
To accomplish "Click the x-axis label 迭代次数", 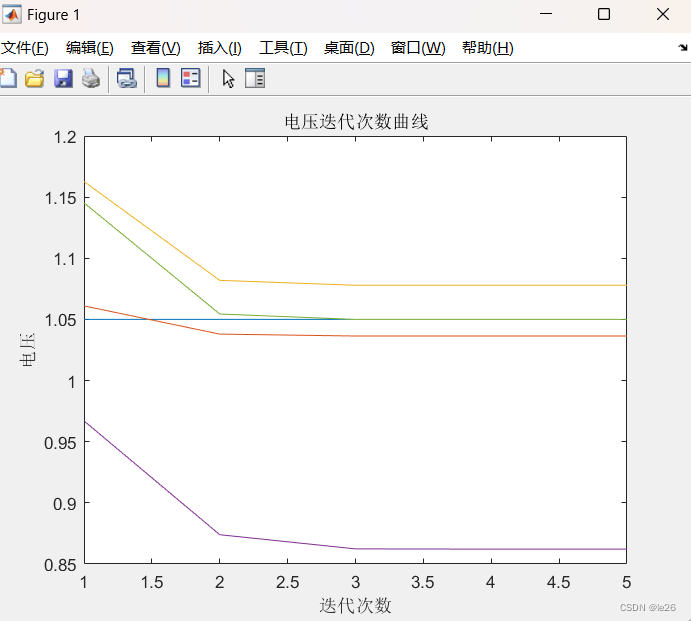I will (355, 605).
